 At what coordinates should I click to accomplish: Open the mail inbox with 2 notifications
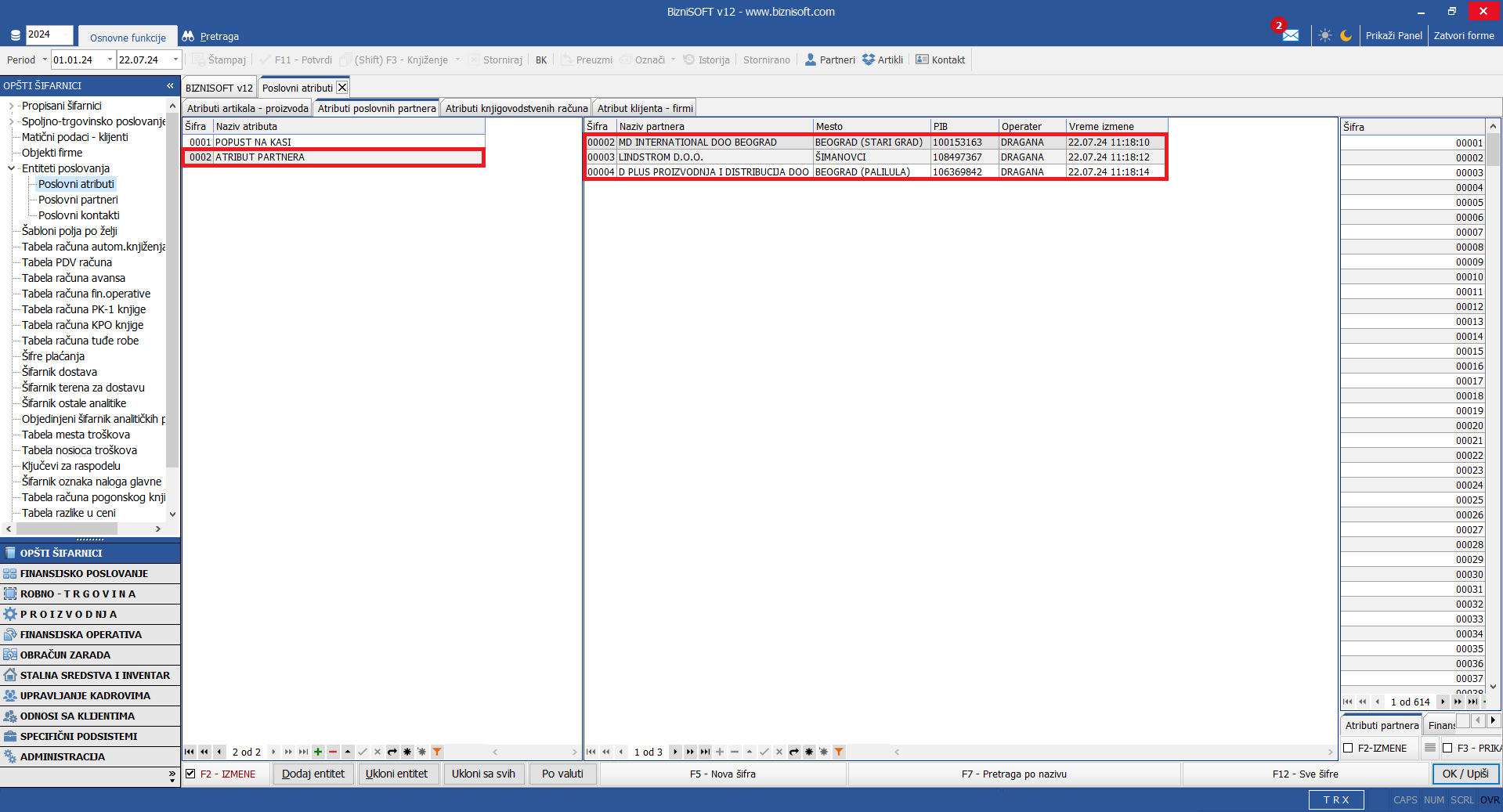click(1290, 35)
